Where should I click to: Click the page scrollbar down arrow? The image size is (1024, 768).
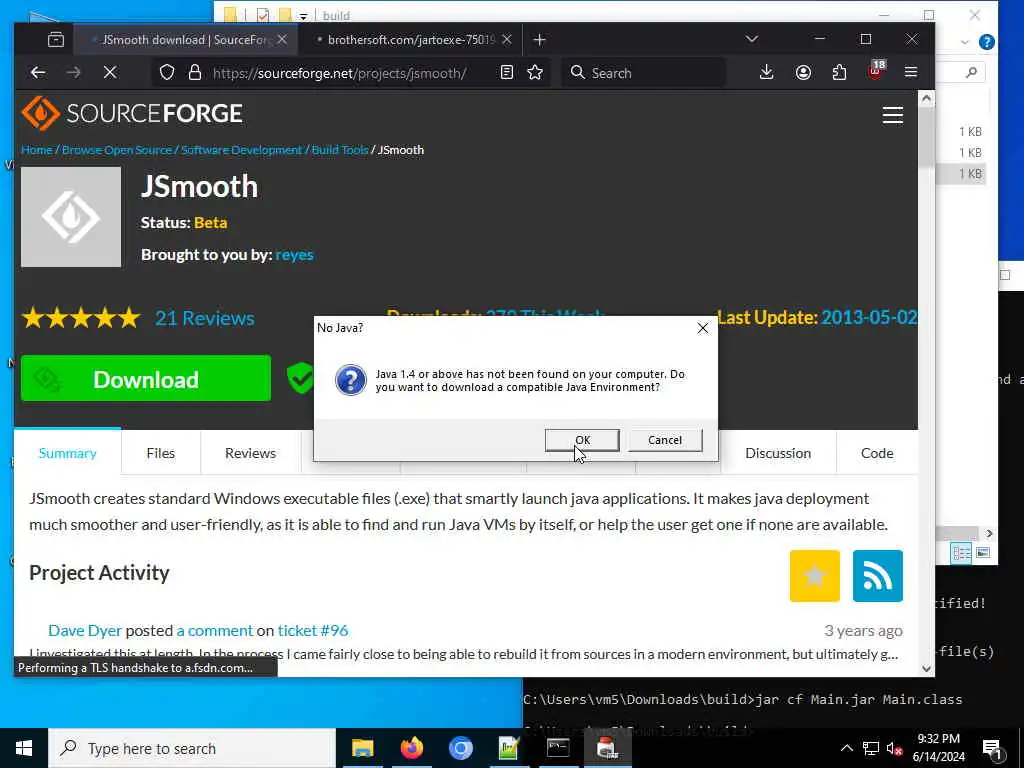pyautogui.click(x=926, y=668)
